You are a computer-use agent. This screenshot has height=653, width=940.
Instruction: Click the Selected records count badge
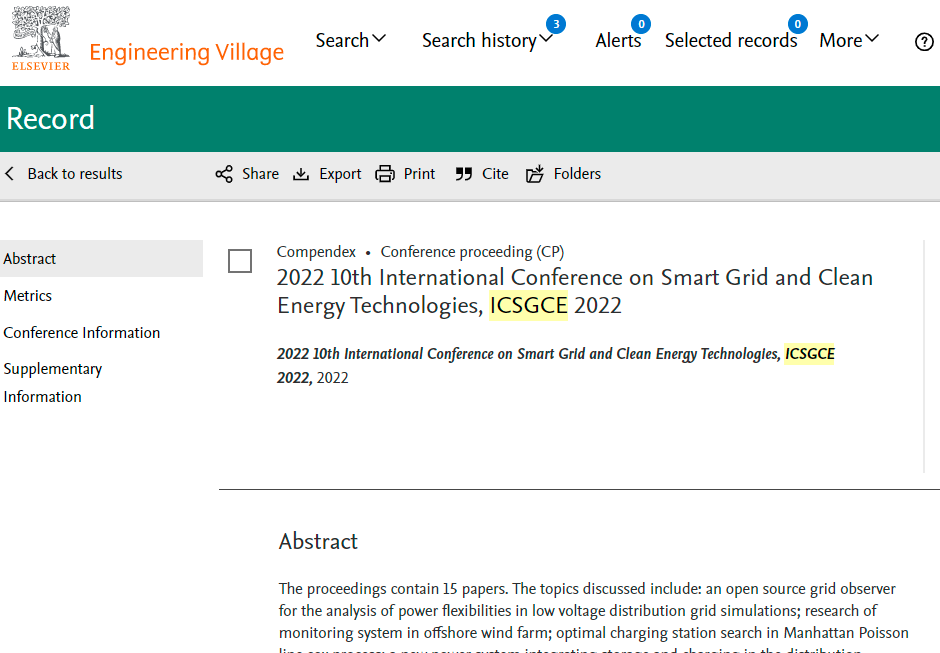pos(797,24)
